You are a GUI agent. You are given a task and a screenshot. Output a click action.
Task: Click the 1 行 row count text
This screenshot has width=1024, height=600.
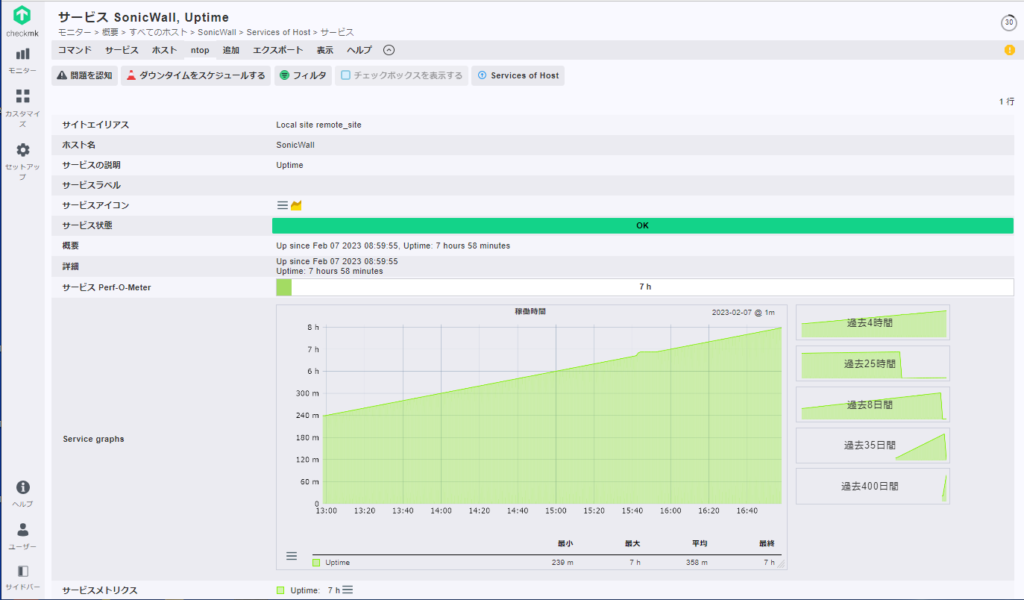coord(1006,102)
